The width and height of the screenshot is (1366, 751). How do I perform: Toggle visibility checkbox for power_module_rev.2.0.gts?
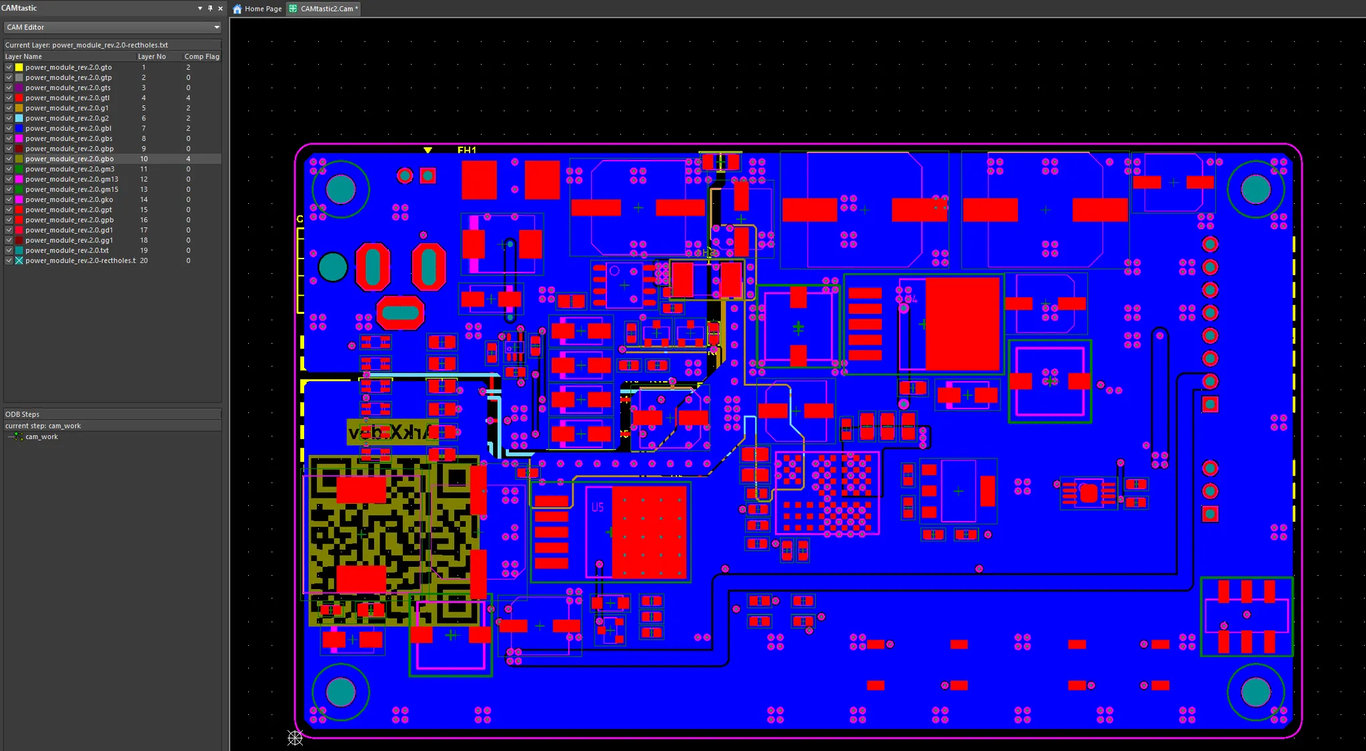(9, 88)
